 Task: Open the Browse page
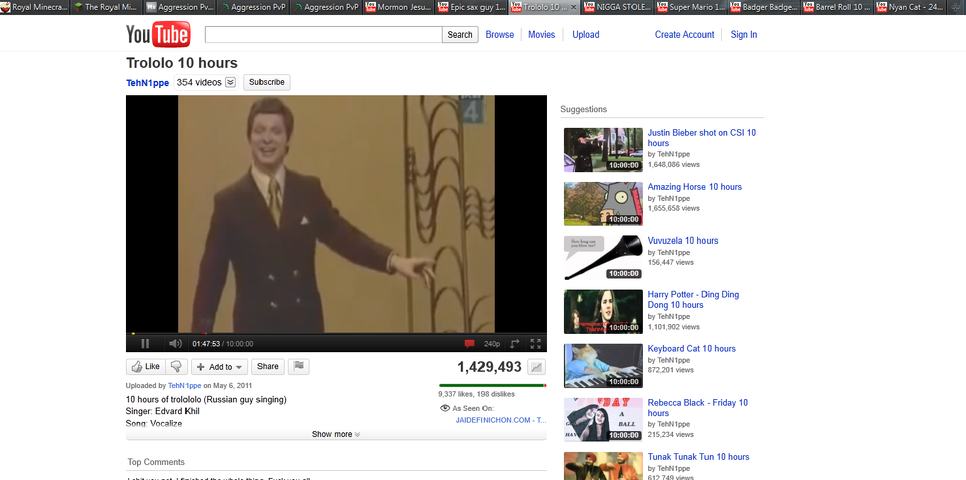tap(500, 35)
